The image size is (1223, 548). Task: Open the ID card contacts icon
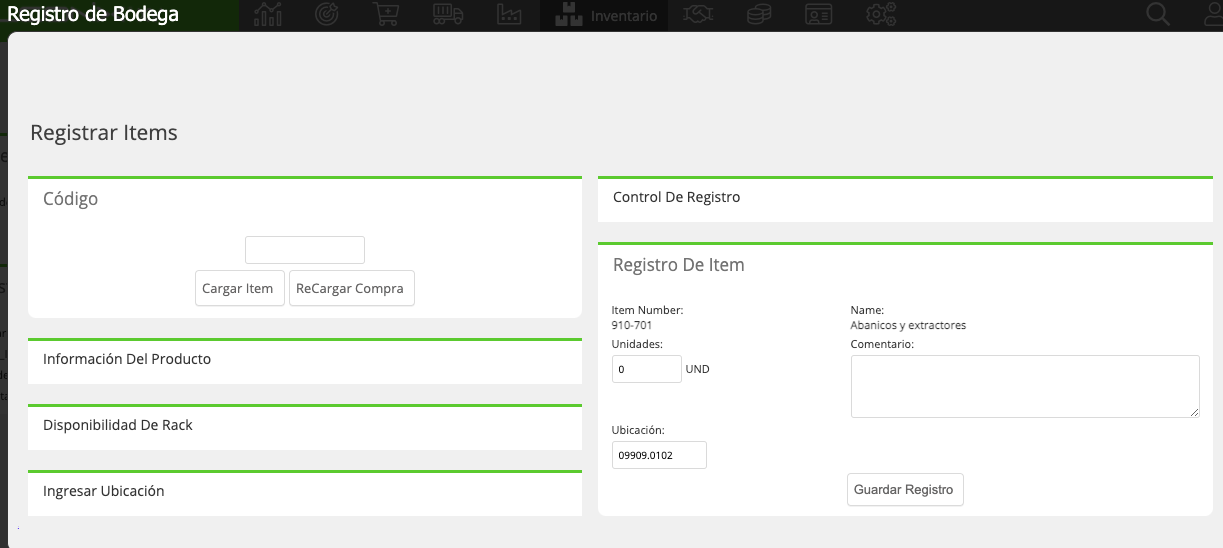point(819,15)
